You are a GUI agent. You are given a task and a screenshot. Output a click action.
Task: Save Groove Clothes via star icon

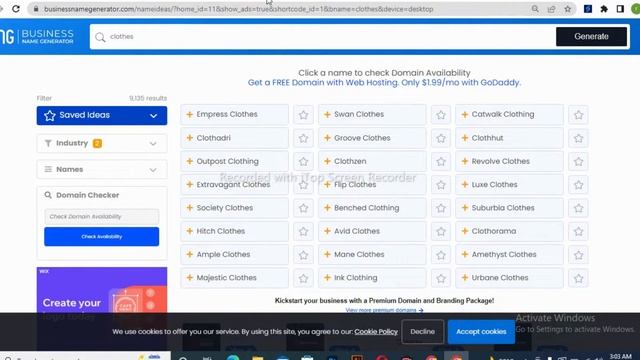tap(441, 138)
